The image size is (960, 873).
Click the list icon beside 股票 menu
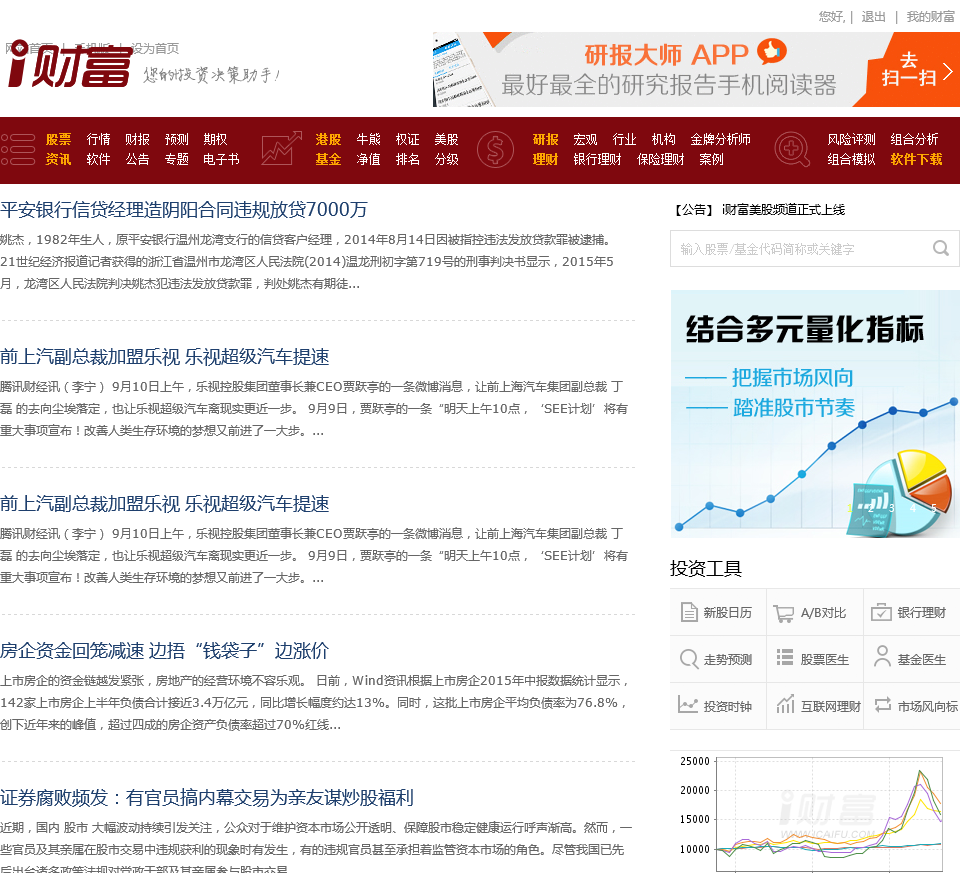18,149
